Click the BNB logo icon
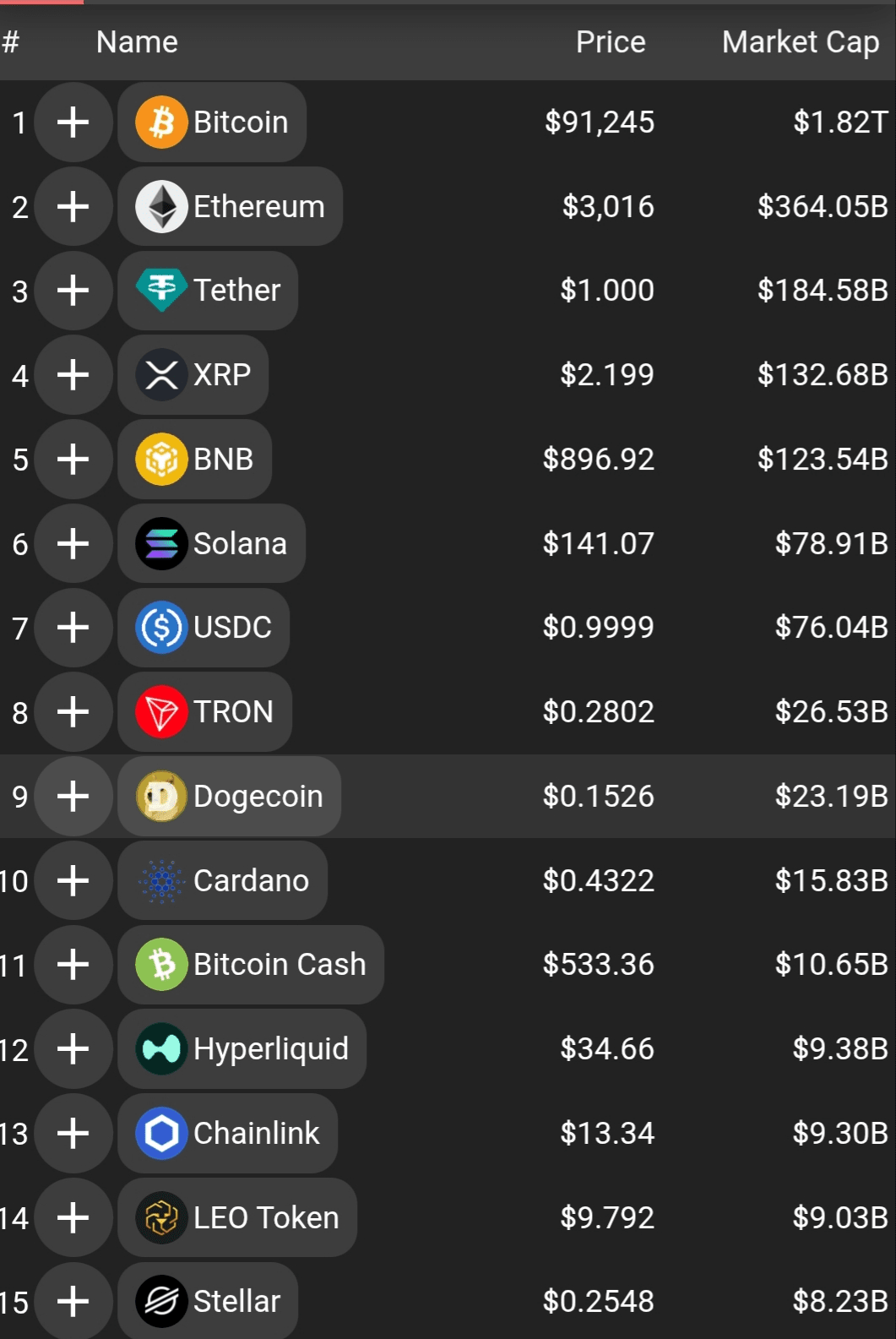Image resolution: width=896 pixels, height=1339 pixels. click(161, 460)
